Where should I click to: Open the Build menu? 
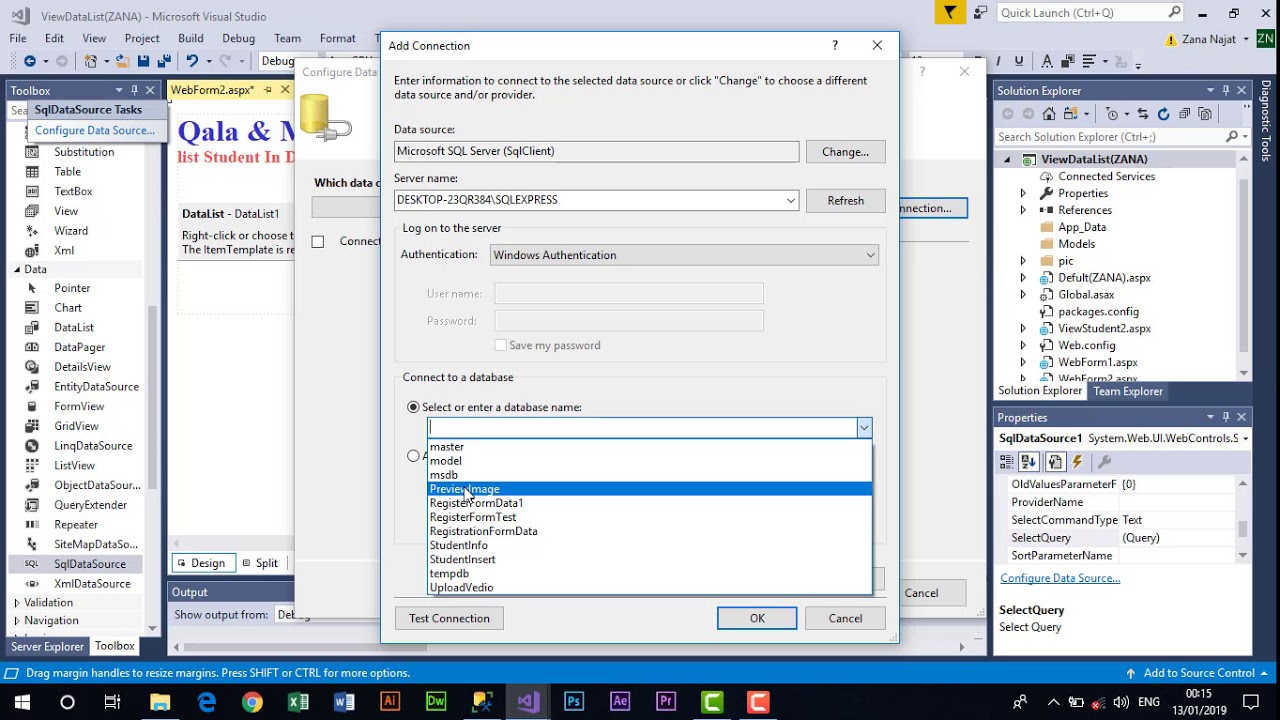pyautogui.click(x=191, y=38)
